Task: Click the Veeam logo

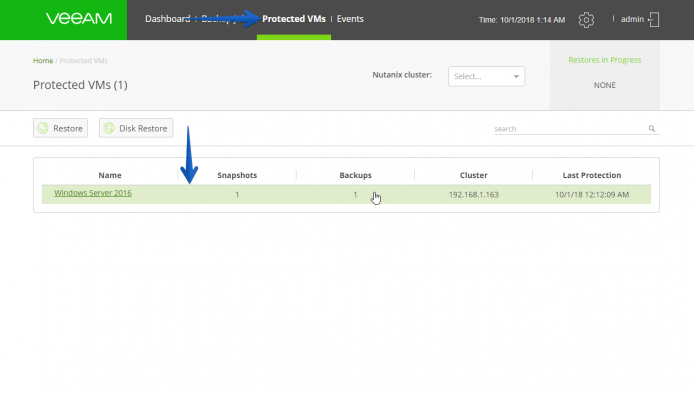Action: click(79, 19)
